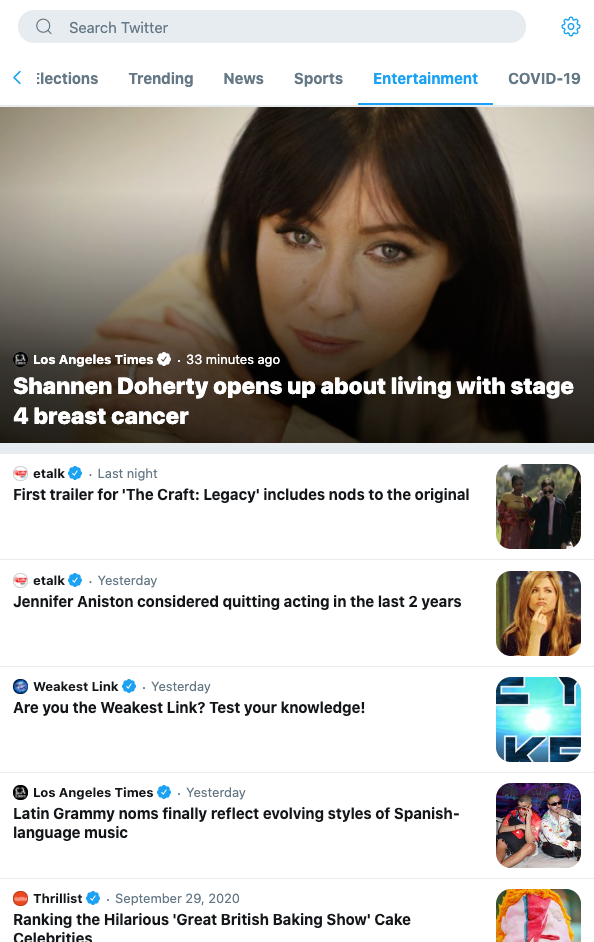Viewport: 594px width, 942px height.
Task: Click the Thrillist profile avatar
Action: click(x=20, y=899)
